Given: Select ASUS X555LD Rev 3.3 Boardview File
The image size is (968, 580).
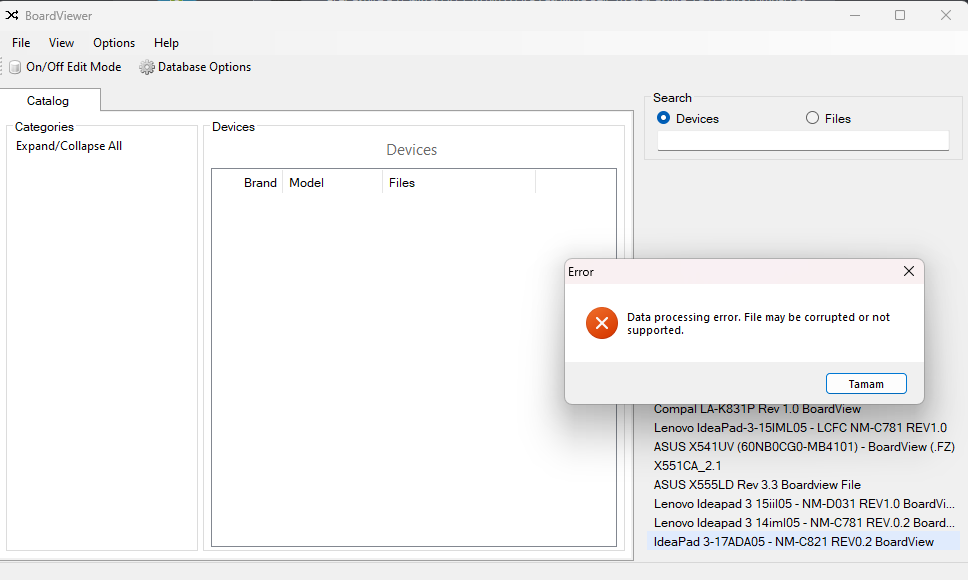Looking at the screenshot, I should pyautogui.click(x=757, y=485).
